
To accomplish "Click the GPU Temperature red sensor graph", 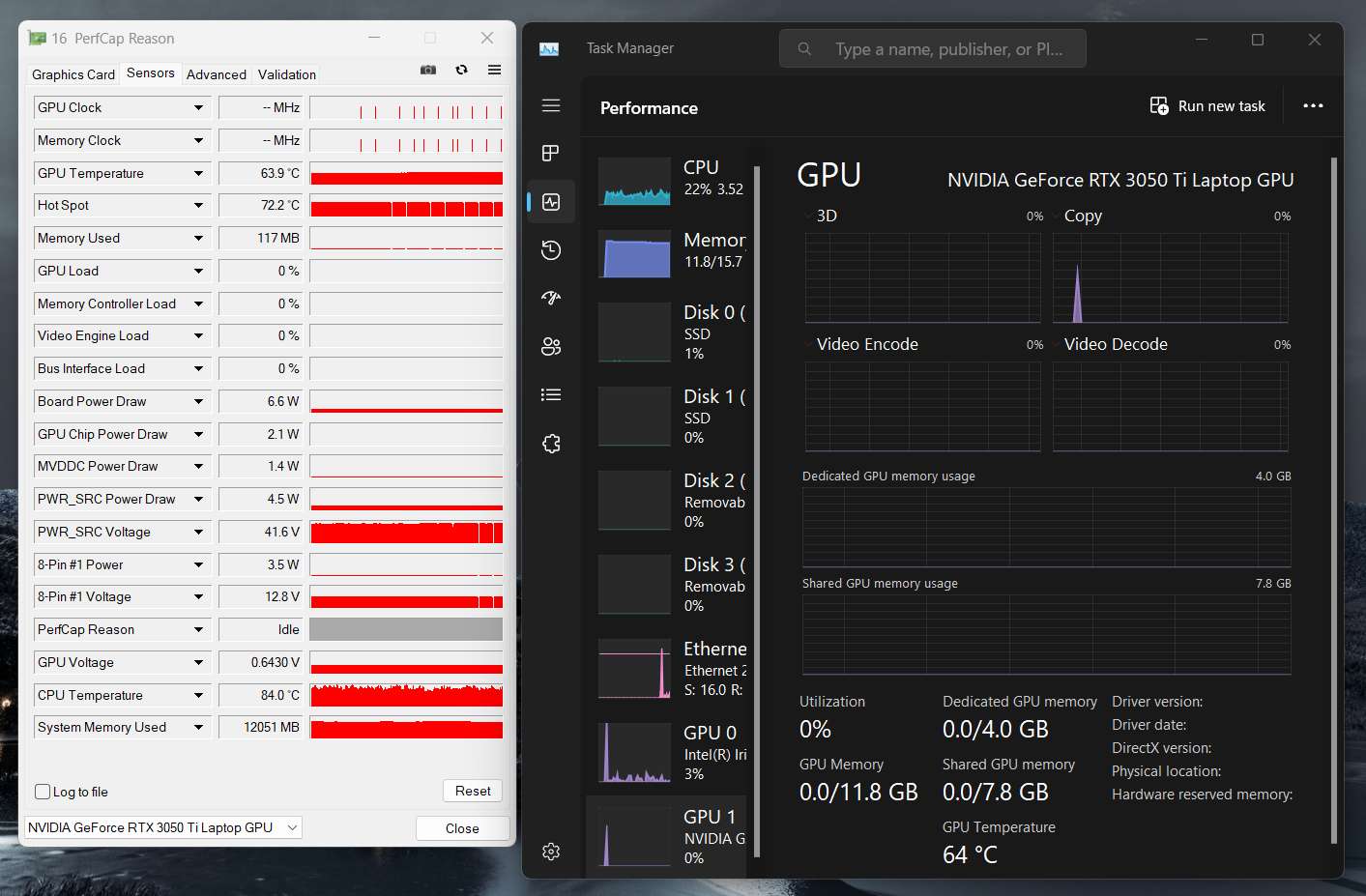I will pos(406,173).
